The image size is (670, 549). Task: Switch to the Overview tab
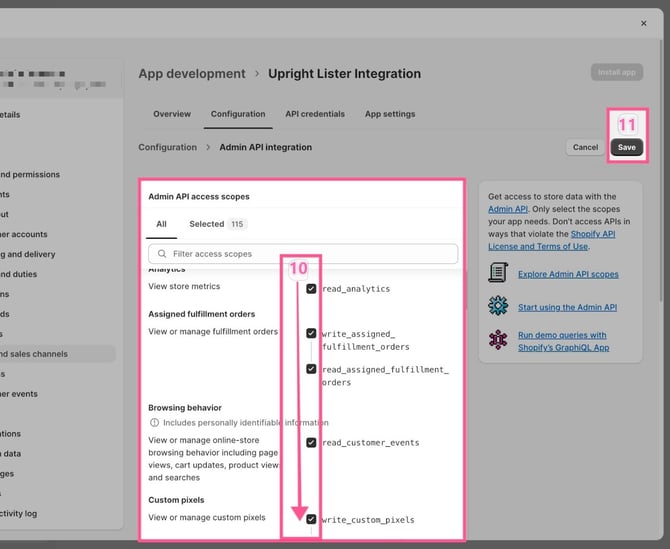172,114
